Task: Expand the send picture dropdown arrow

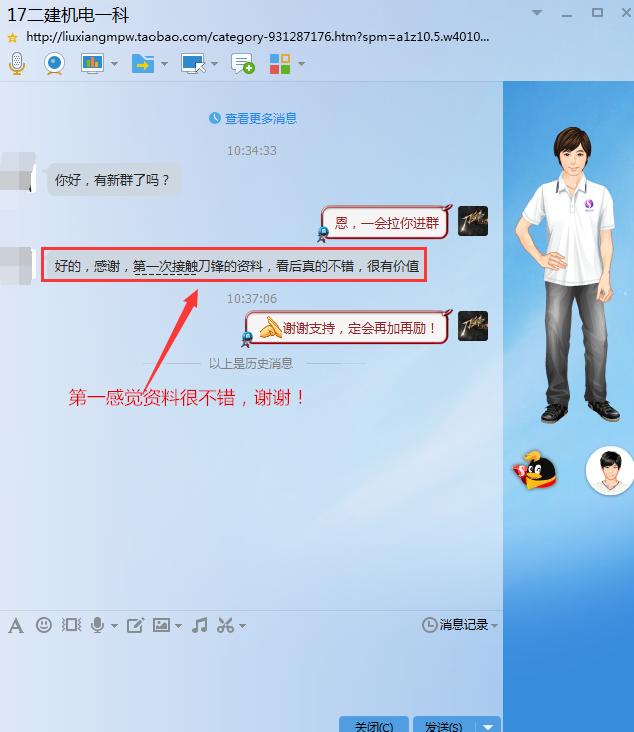Action: click(x=178, y=626)
